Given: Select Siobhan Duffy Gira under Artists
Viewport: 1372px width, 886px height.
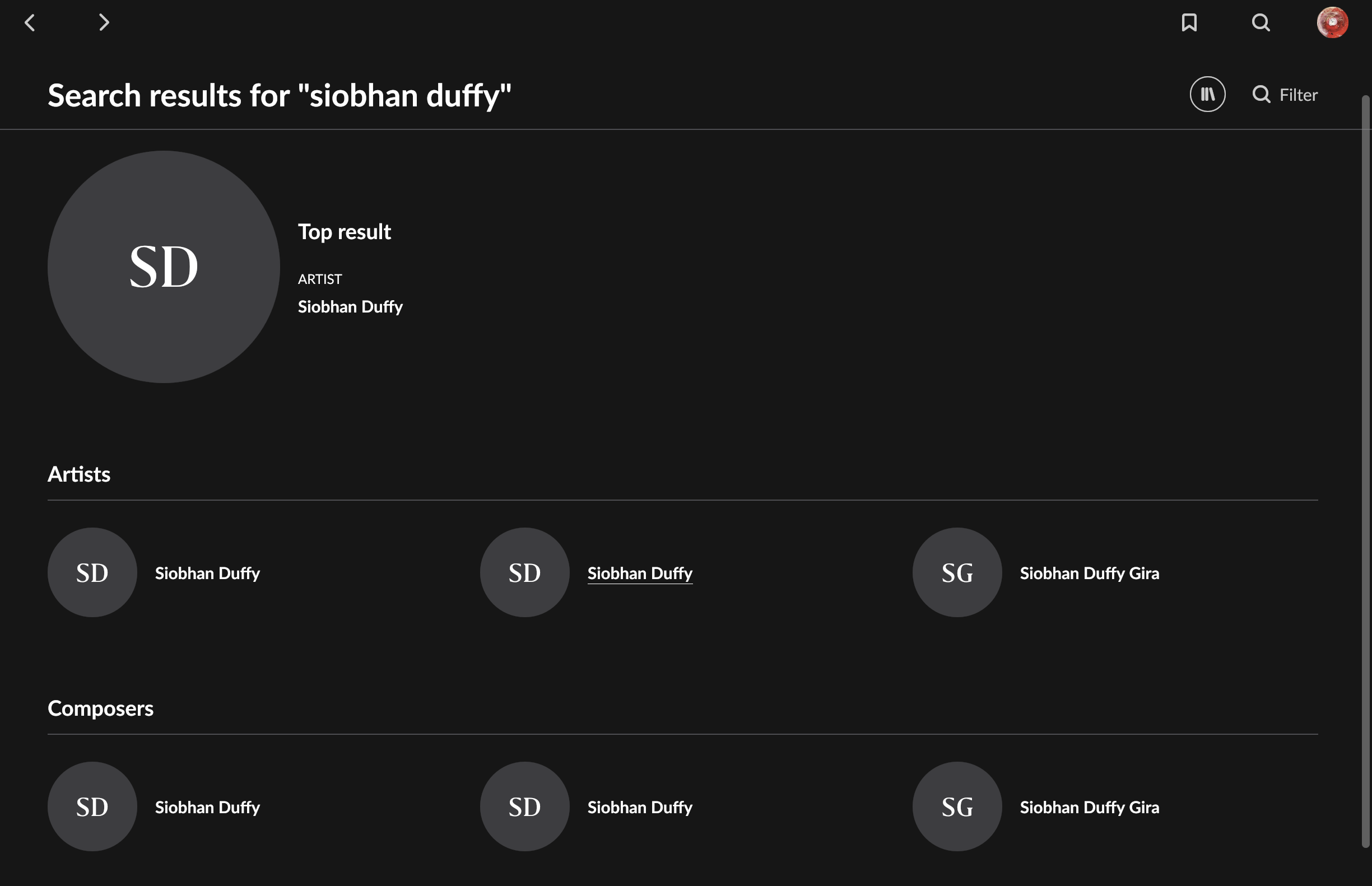Looking at the screenshot, I should click(1090, 573).
